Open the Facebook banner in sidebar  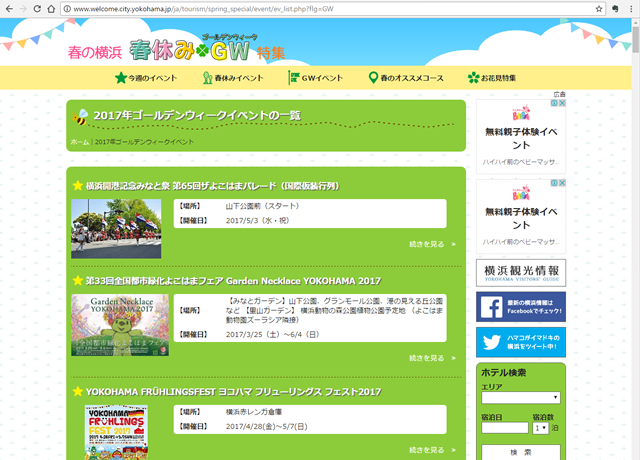pyautogui.click(x=521, y=306)
